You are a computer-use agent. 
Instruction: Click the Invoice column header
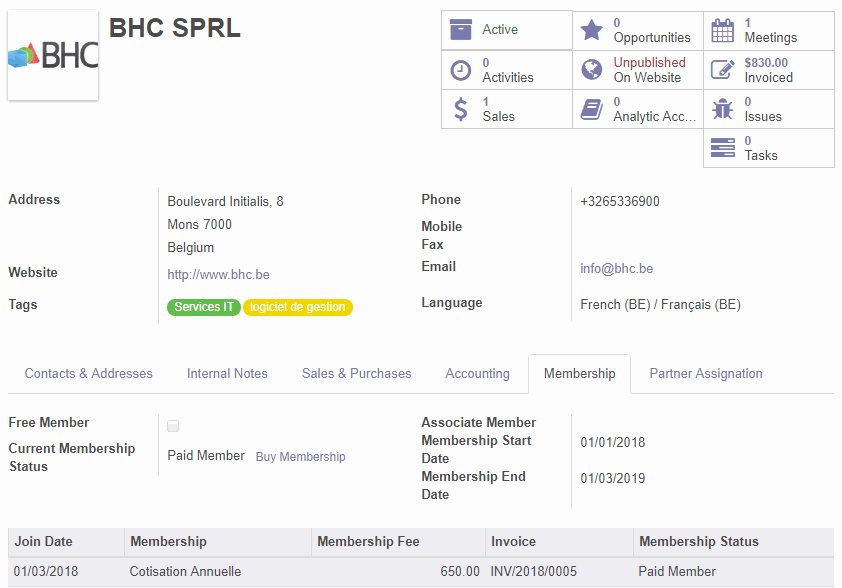click(513, 541)
